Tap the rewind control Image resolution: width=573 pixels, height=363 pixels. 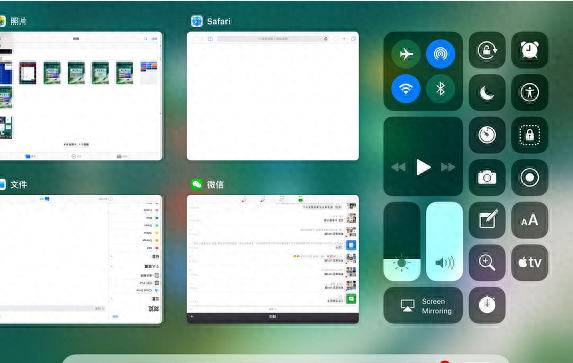pyautogui.click(x=398, y=167)
